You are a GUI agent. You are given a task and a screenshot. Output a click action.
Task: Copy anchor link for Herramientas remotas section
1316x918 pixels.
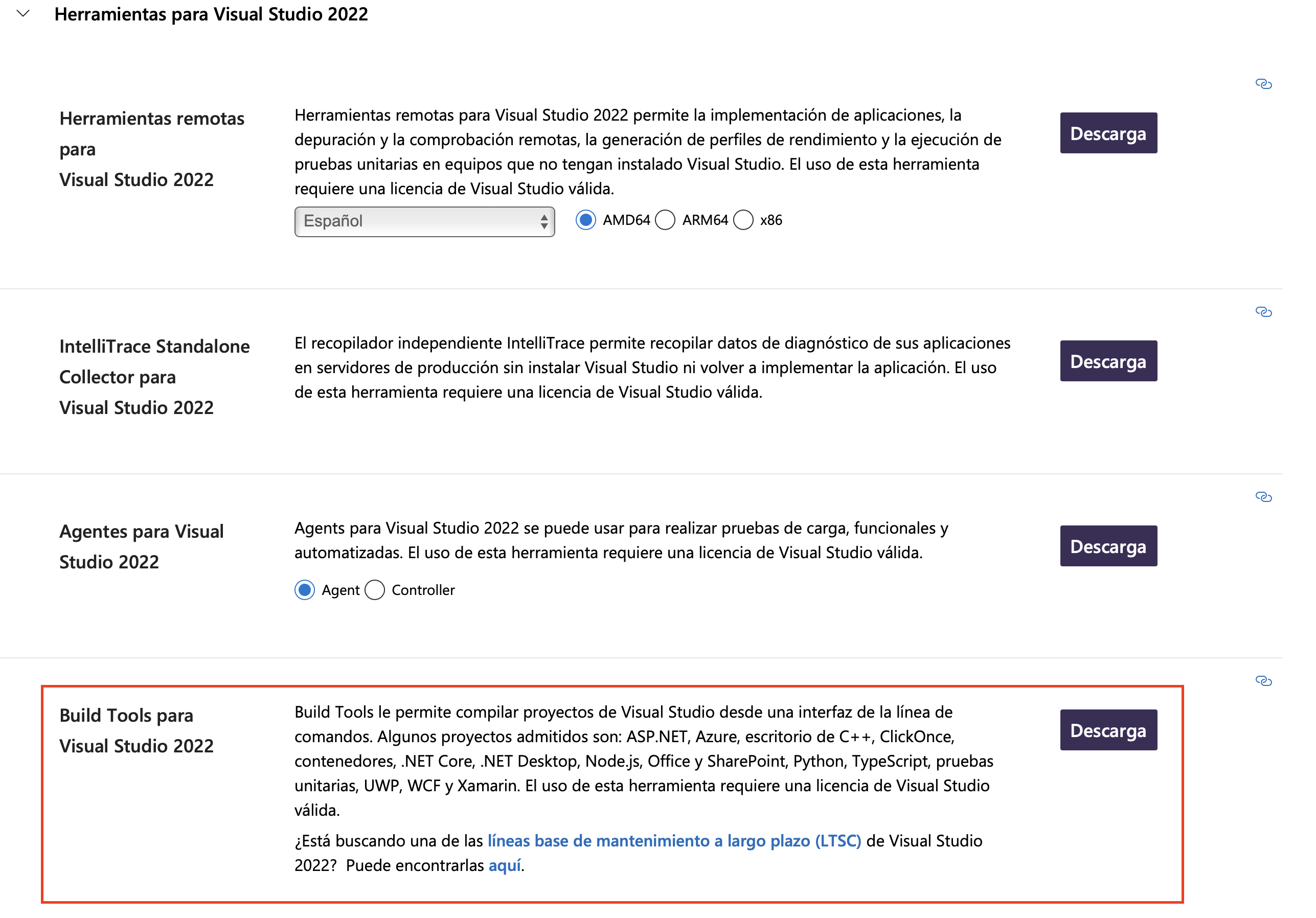(1263, 84)
